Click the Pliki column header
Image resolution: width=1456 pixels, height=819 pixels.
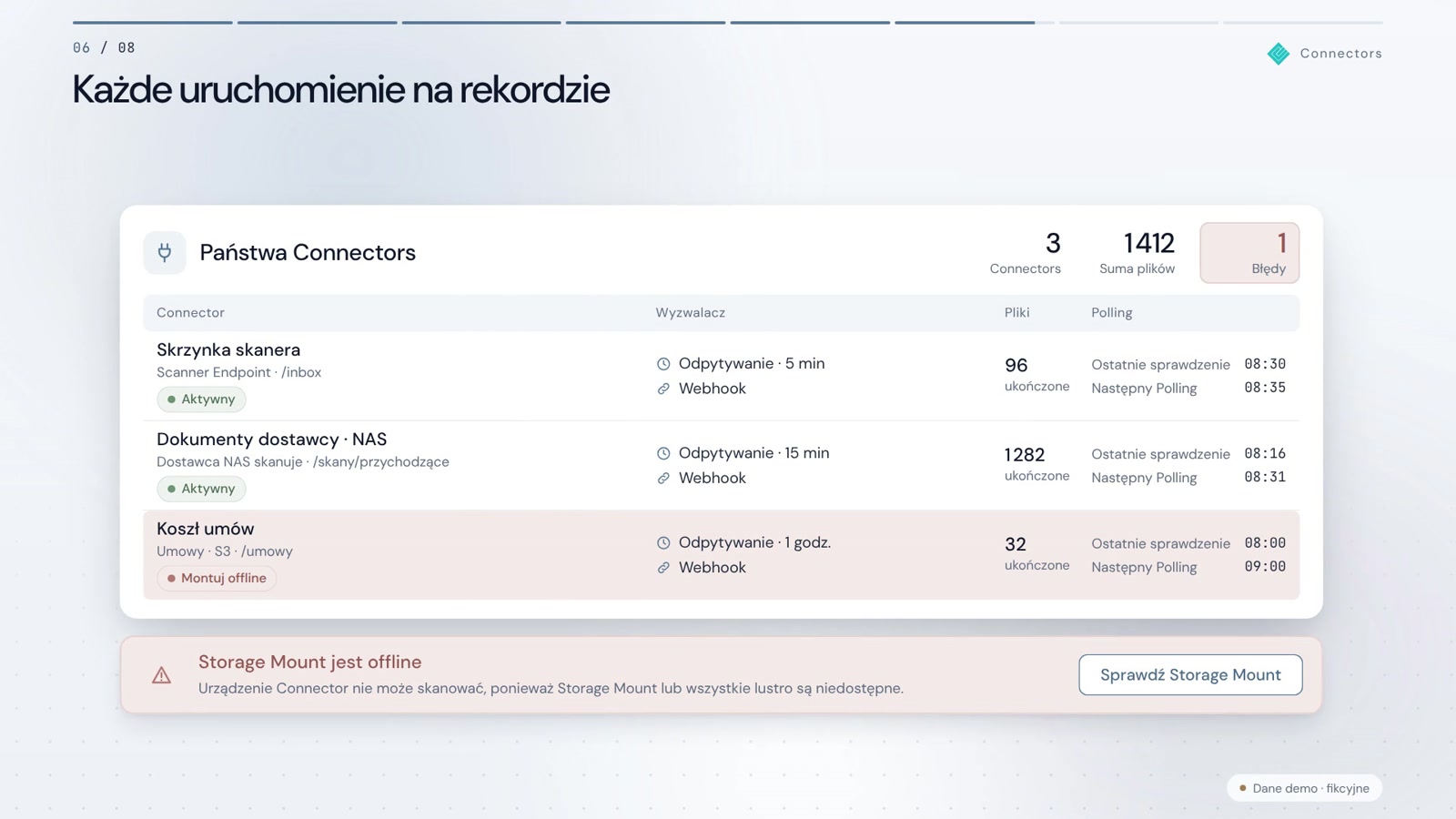[x=1016, y=312]
